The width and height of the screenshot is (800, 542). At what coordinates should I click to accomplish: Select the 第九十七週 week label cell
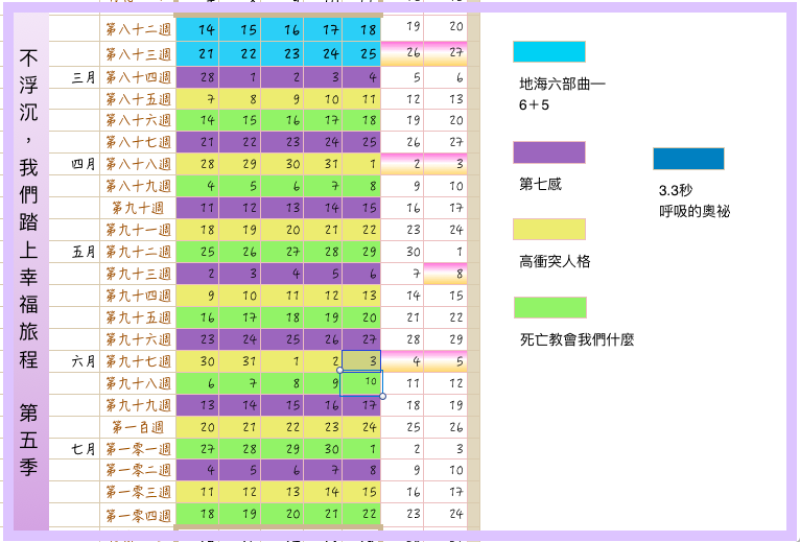click(138, 361)
